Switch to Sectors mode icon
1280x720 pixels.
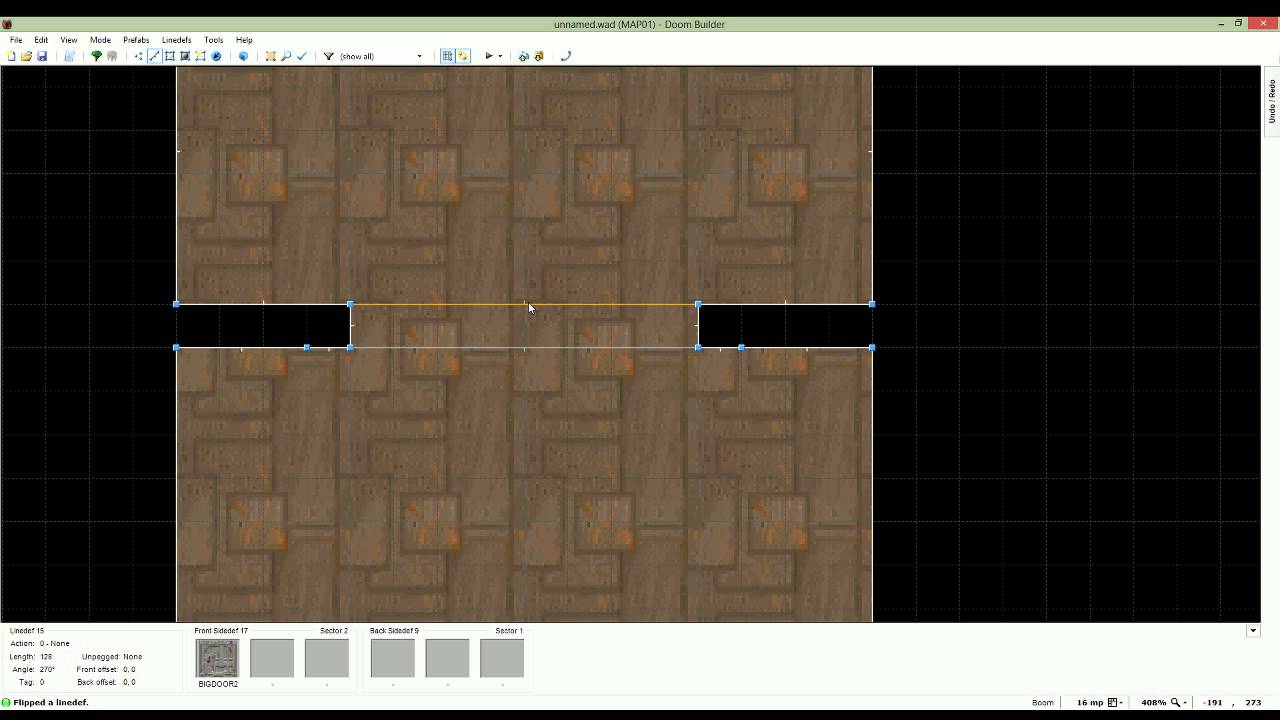(169, 56)
